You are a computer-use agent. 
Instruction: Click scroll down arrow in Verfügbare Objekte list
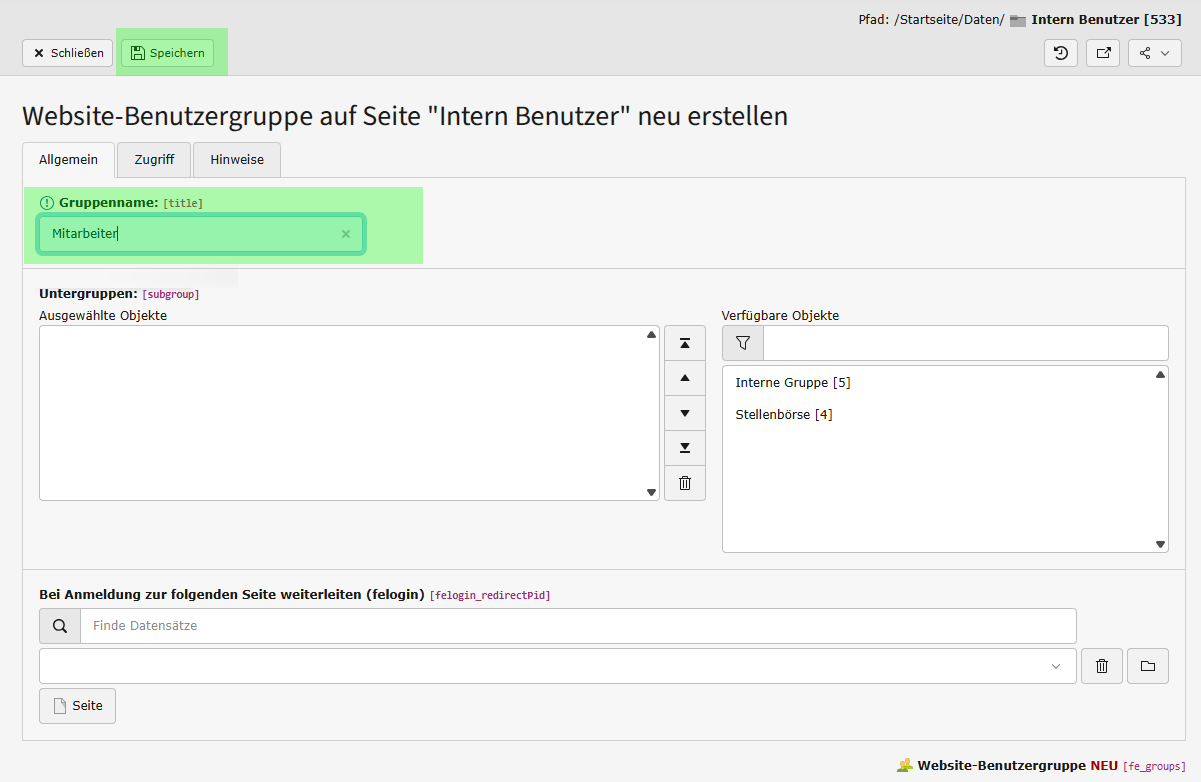click(1160, 545)
